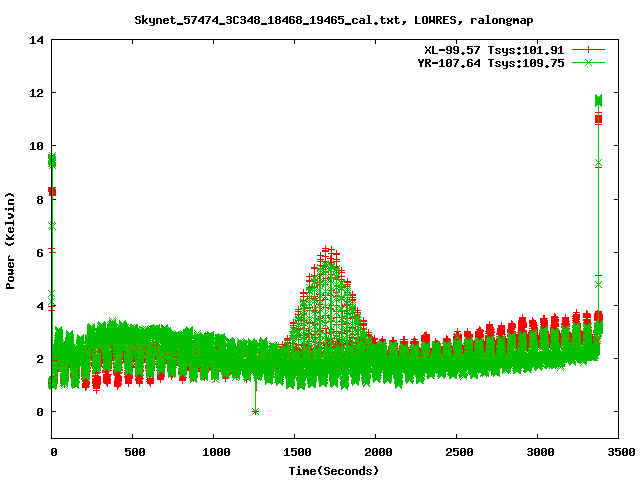Click the y-axis tick label 4
The image size is (640, 480).
[40, 306]
